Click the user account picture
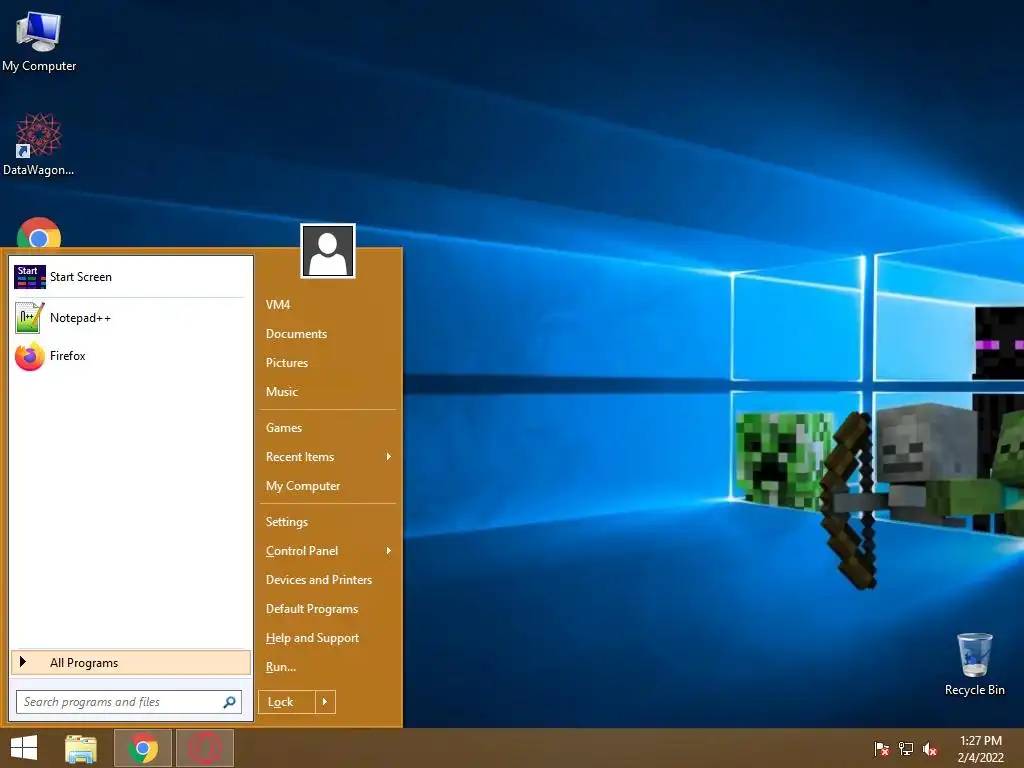Screen dimensions: 1024x768 (x=328, y=251)
